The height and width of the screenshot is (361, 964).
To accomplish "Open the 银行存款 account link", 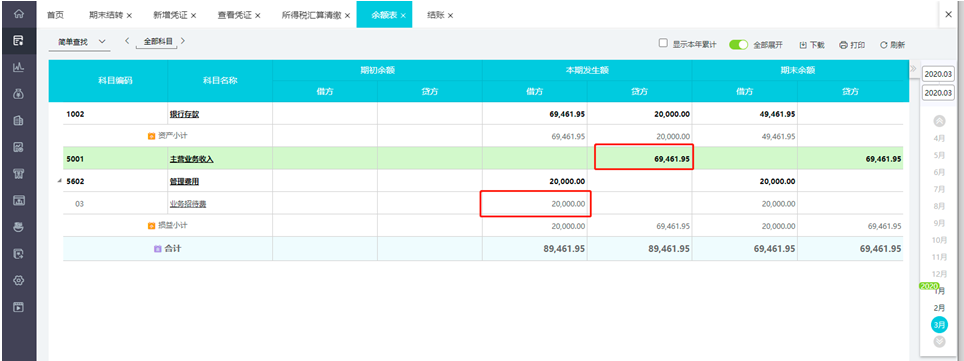I will pyautogui.click(x=184, y=114).
